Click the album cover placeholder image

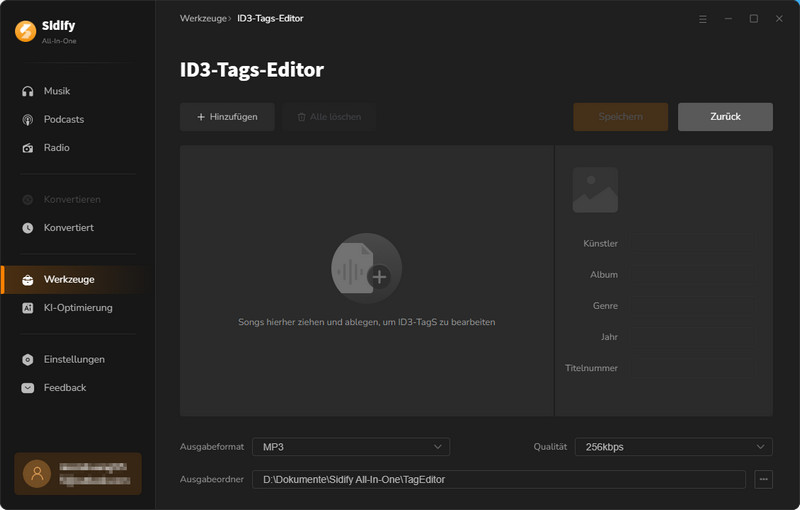pos(595,190)
